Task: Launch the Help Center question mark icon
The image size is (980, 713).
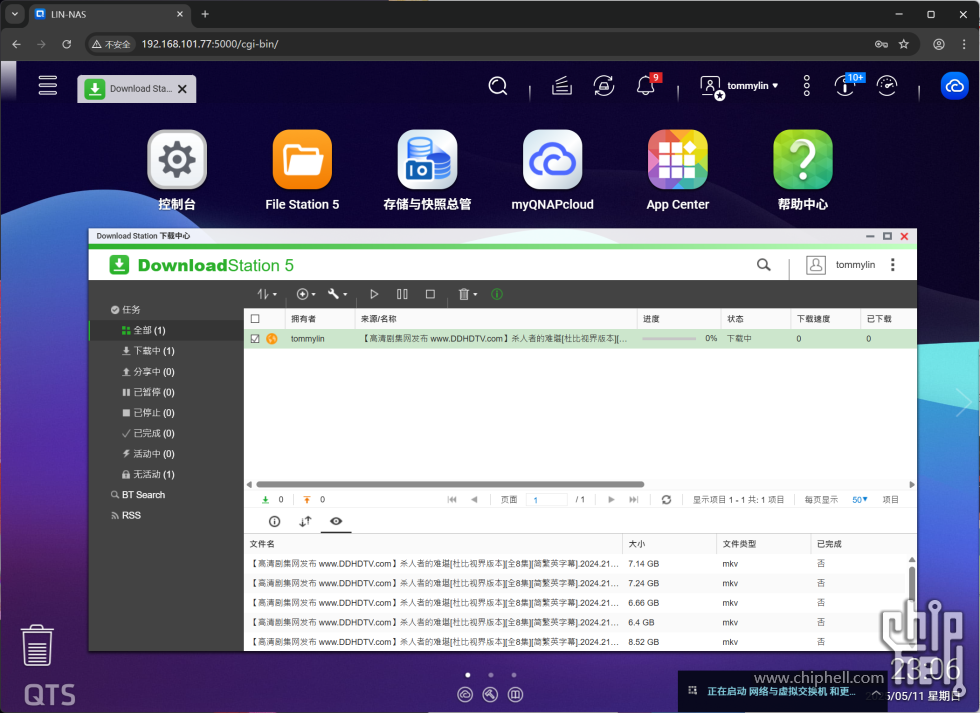Action: [802, 159]
